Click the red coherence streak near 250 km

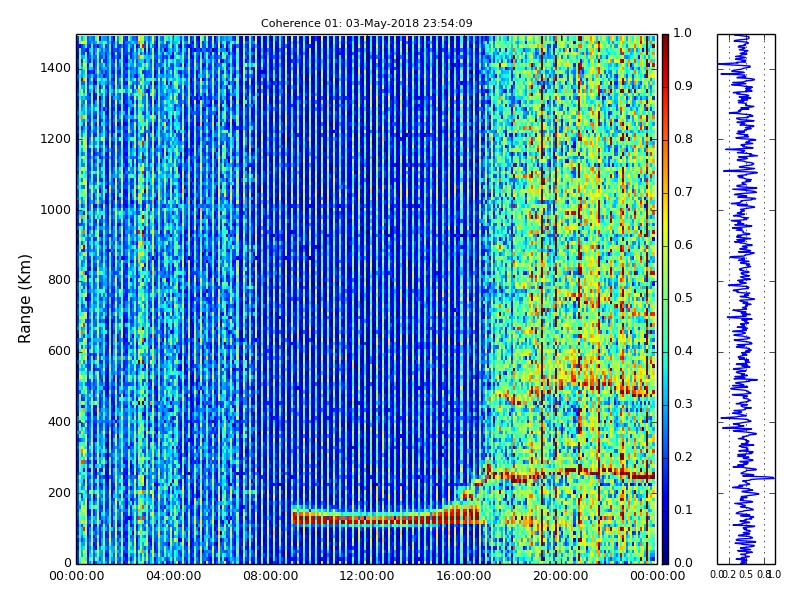(571, 474)
